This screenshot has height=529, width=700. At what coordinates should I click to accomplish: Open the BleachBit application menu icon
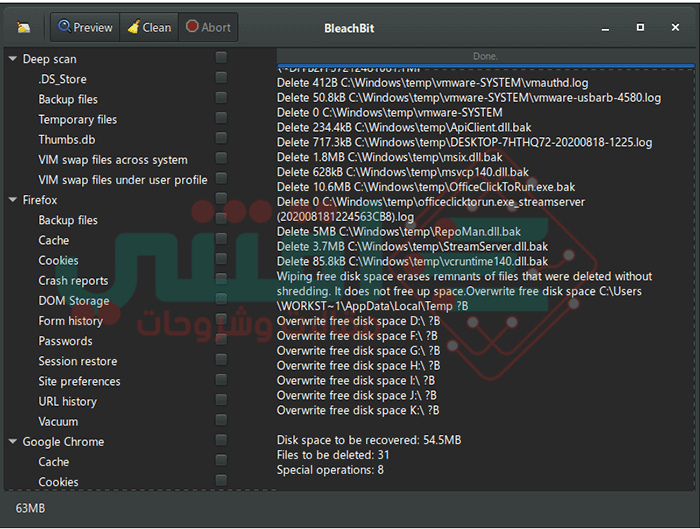coord(24,28)
